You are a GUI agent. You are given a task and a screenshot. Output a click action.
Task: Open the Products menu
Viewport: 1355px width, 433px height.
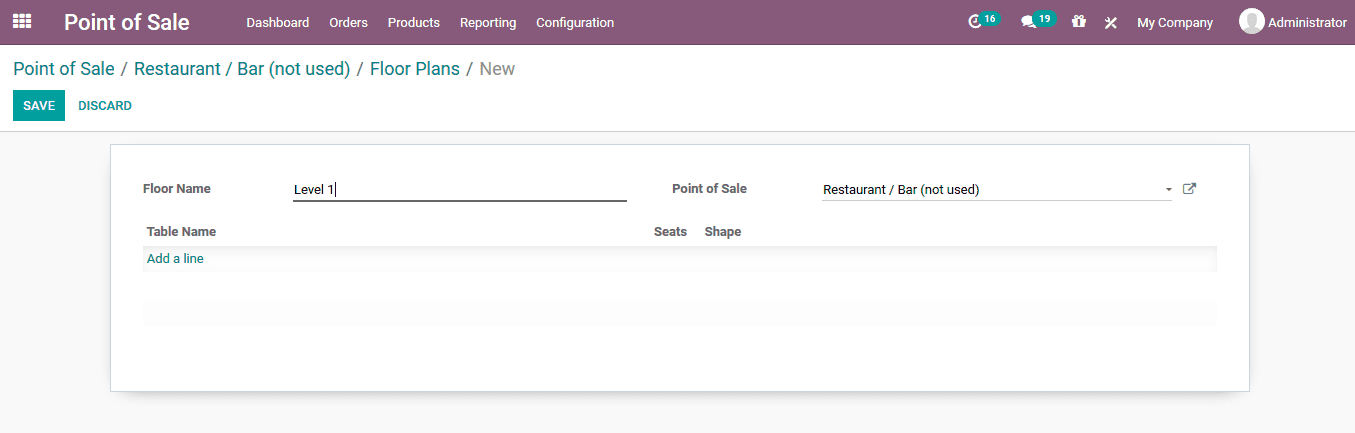click(x=413, y=22)
